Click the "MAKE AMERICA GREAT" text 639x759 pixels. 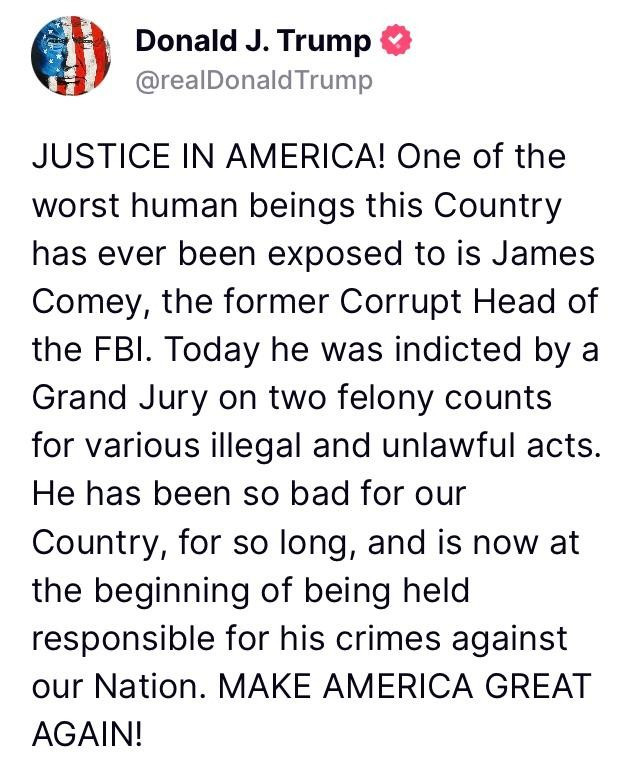(405, 684)
